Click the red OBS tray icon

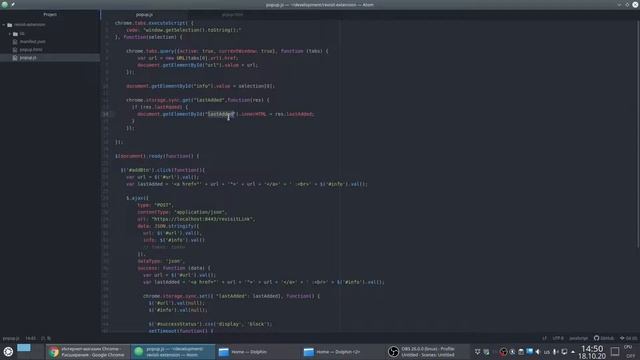[x=503, y=352]
